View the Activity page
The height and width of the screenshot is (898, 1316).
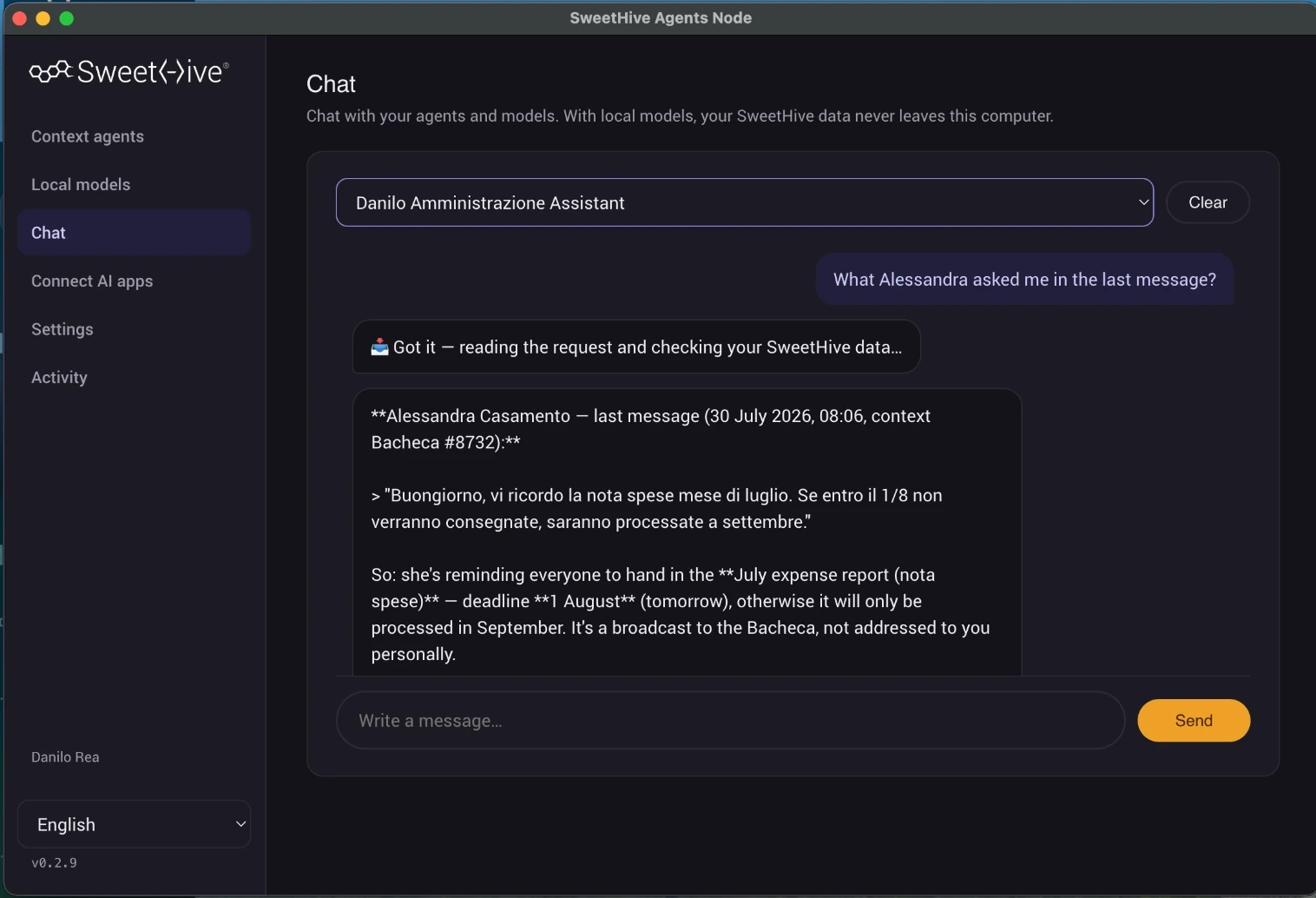tap(59, 377)
